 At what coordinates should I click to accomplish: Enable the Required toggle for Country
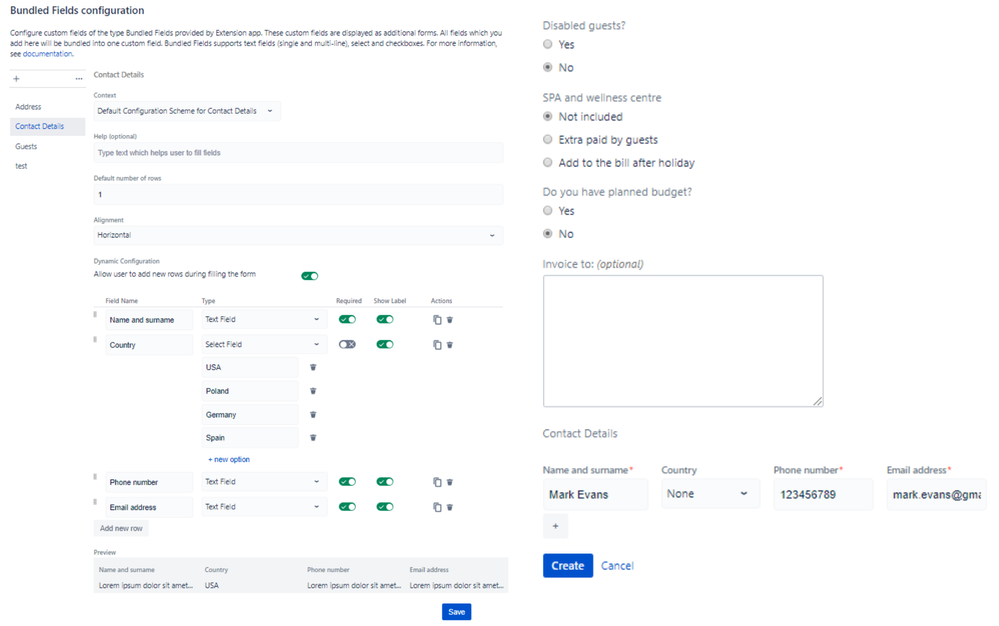click(347, 344)
